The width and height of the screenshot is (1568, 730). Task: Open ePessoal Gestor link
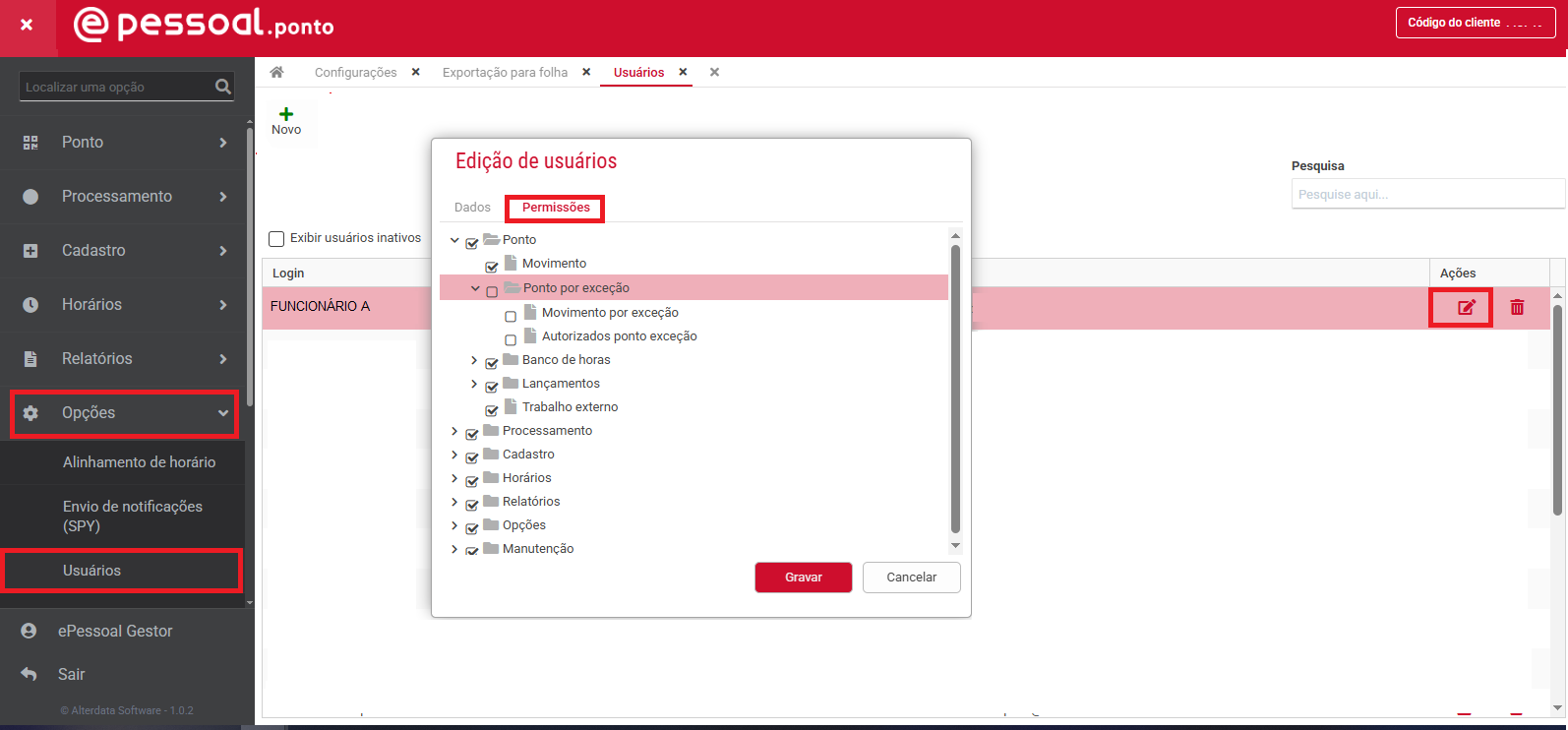click(x=115, y=631)
